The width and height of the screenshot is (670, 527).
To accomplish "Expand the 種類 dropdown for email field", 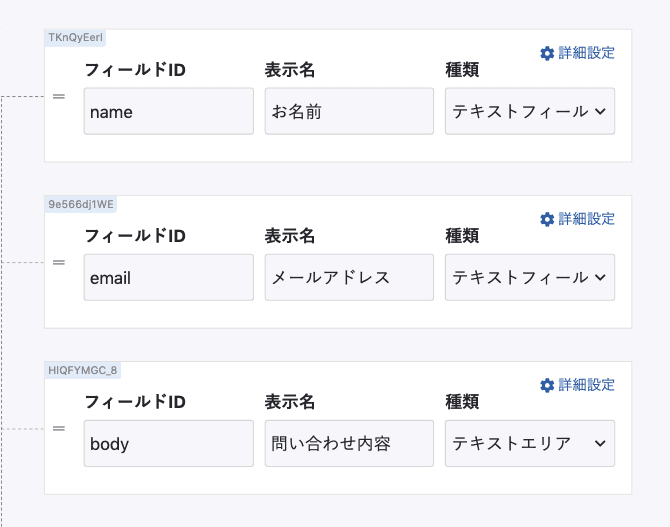I will pos(530,277).
